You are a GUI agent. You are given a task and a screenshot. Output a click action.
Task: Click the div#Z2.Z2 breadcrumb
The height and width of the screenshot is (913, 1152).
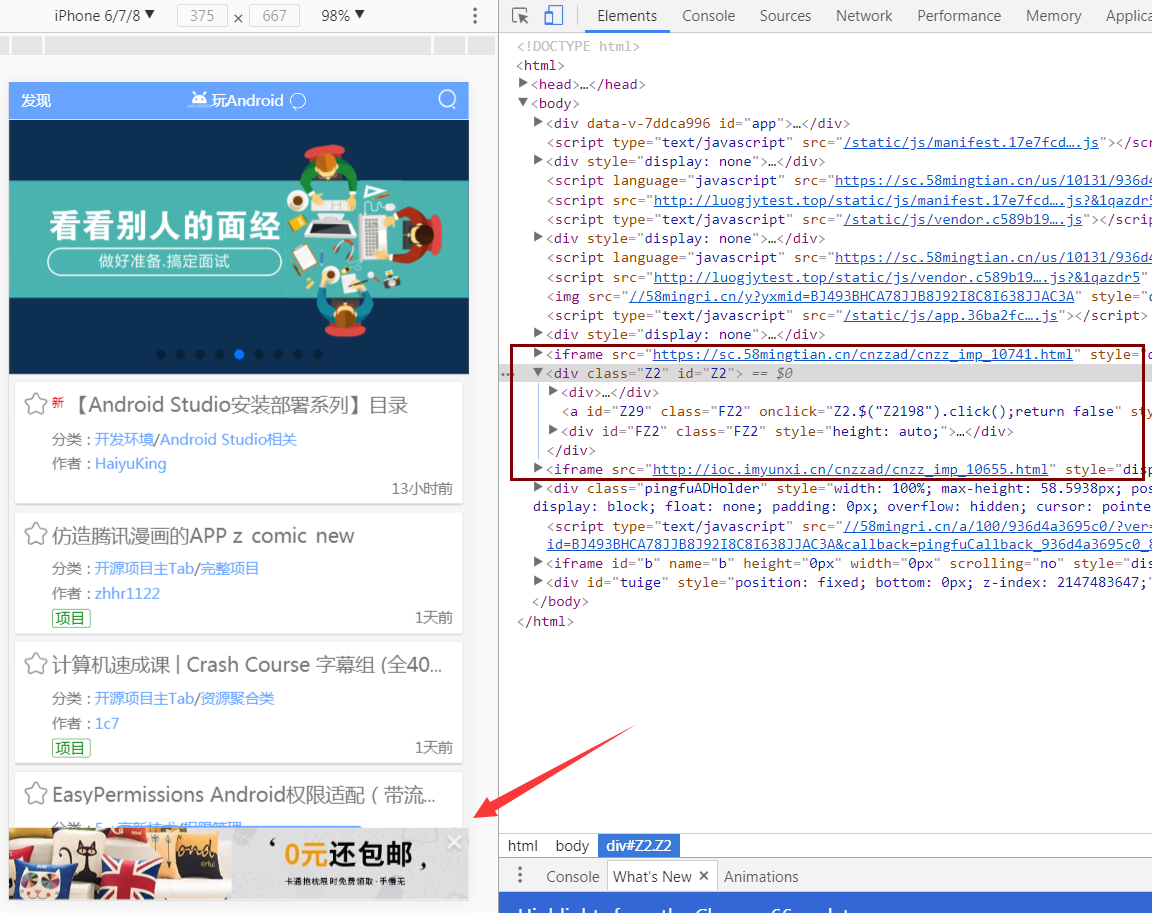pos(638,845)
